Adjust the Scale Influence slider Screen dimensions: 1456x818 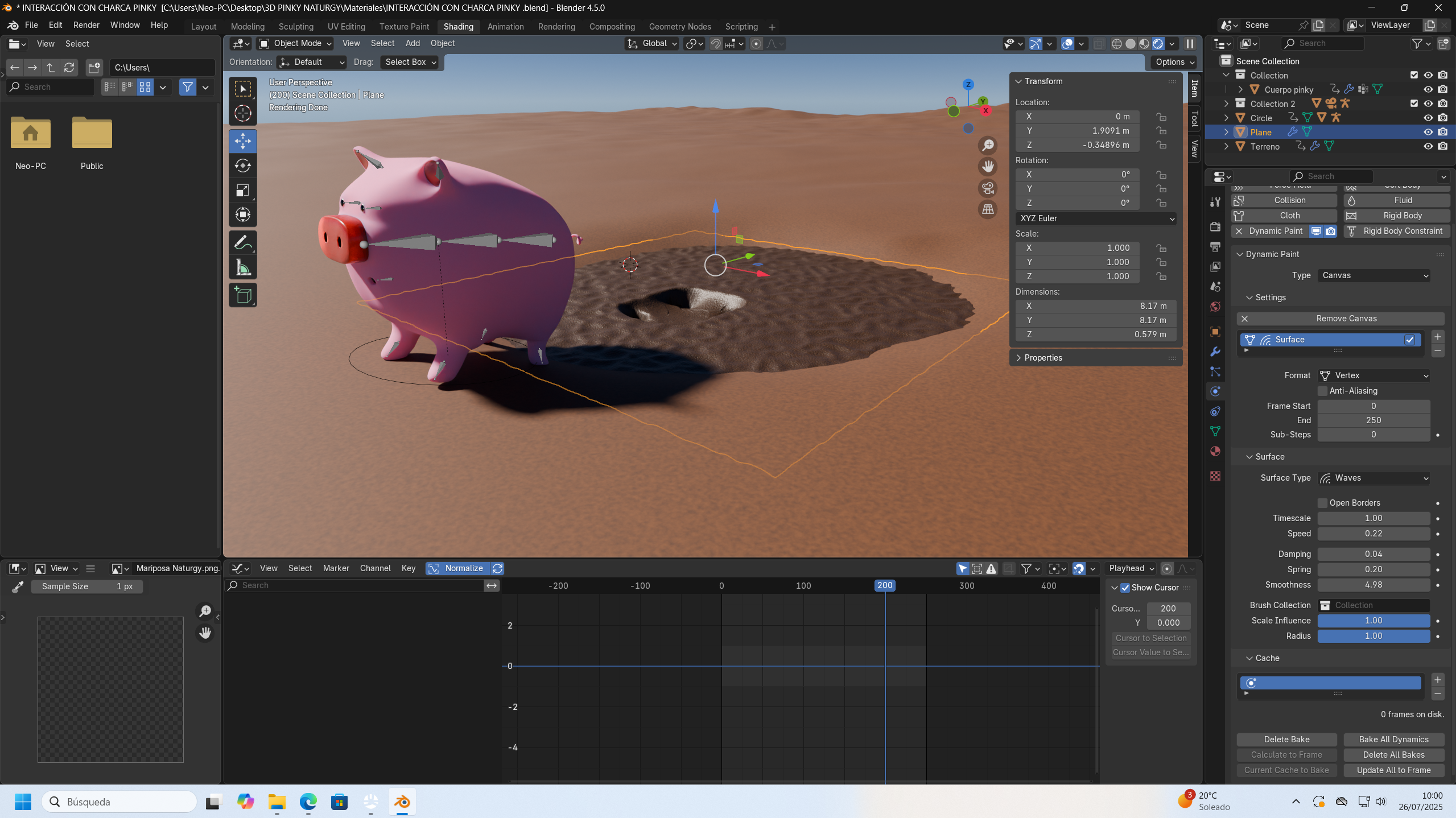pyautogui.click(x=1373, y=621)
